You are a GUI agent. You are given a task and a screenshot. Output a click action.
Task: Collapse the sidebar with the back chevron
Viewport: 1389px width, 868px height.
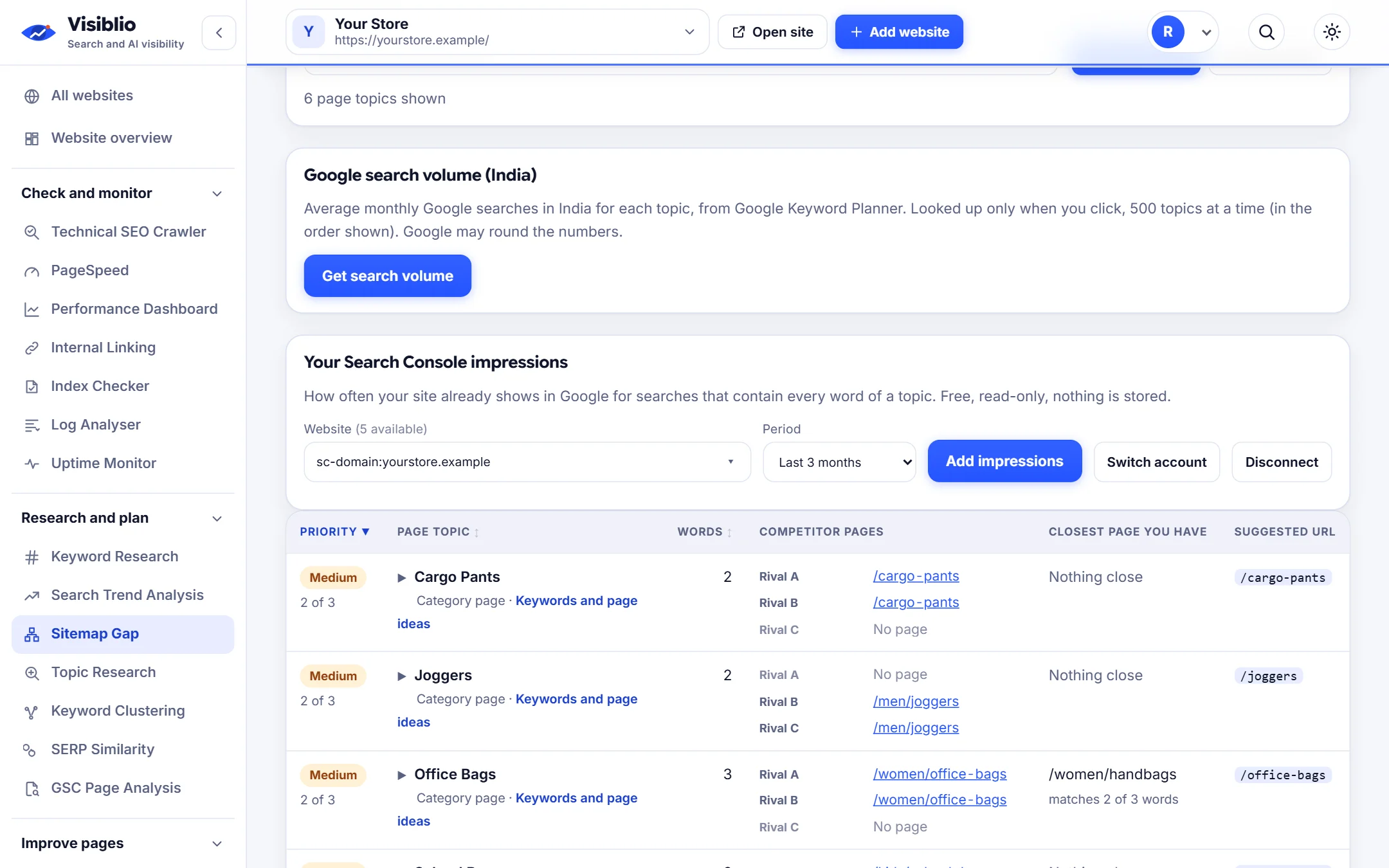pos(219,33)
